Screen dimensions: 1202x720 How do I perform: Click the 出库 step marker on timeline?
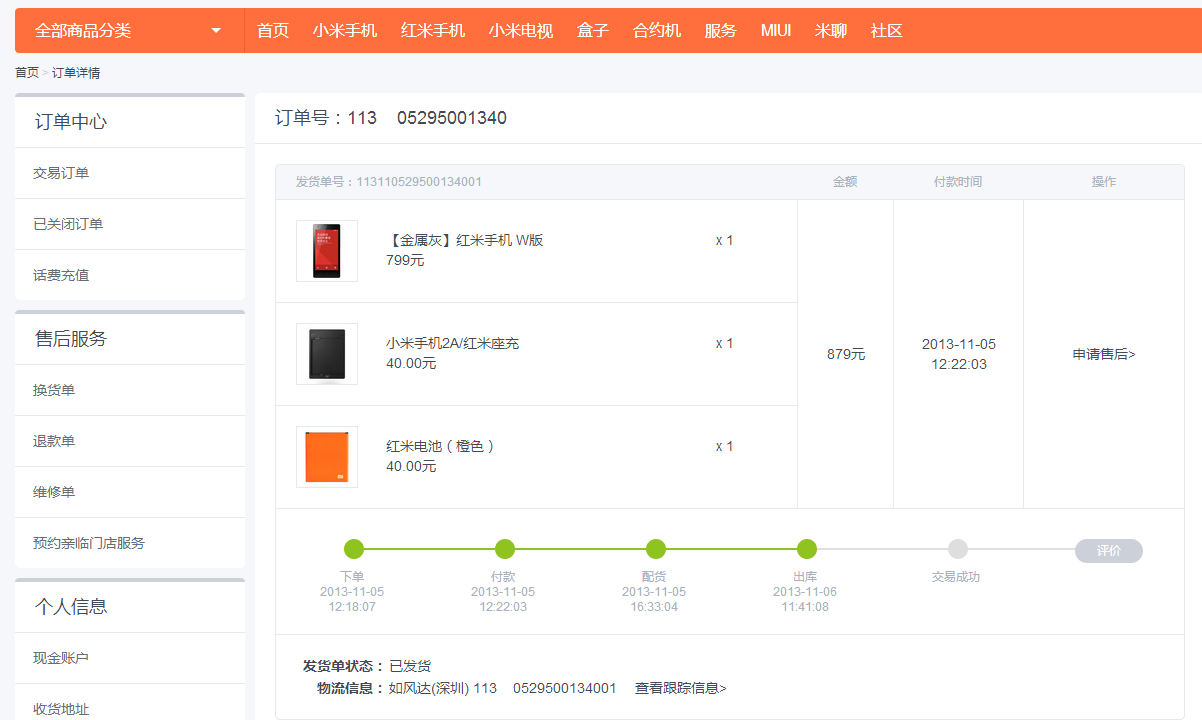click(806, 549)
